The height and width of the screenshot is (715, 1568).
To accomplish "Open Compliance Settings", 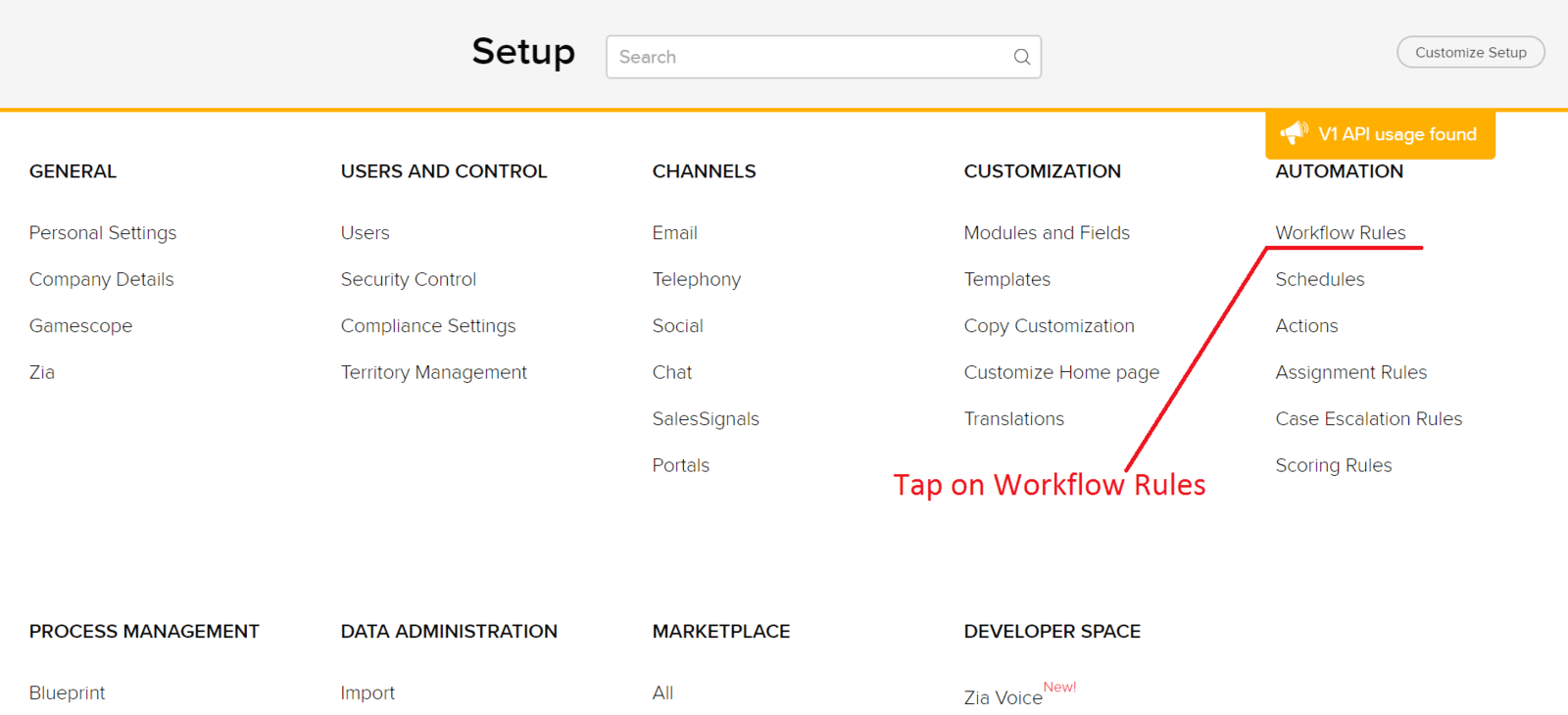I will click(428, 326).
